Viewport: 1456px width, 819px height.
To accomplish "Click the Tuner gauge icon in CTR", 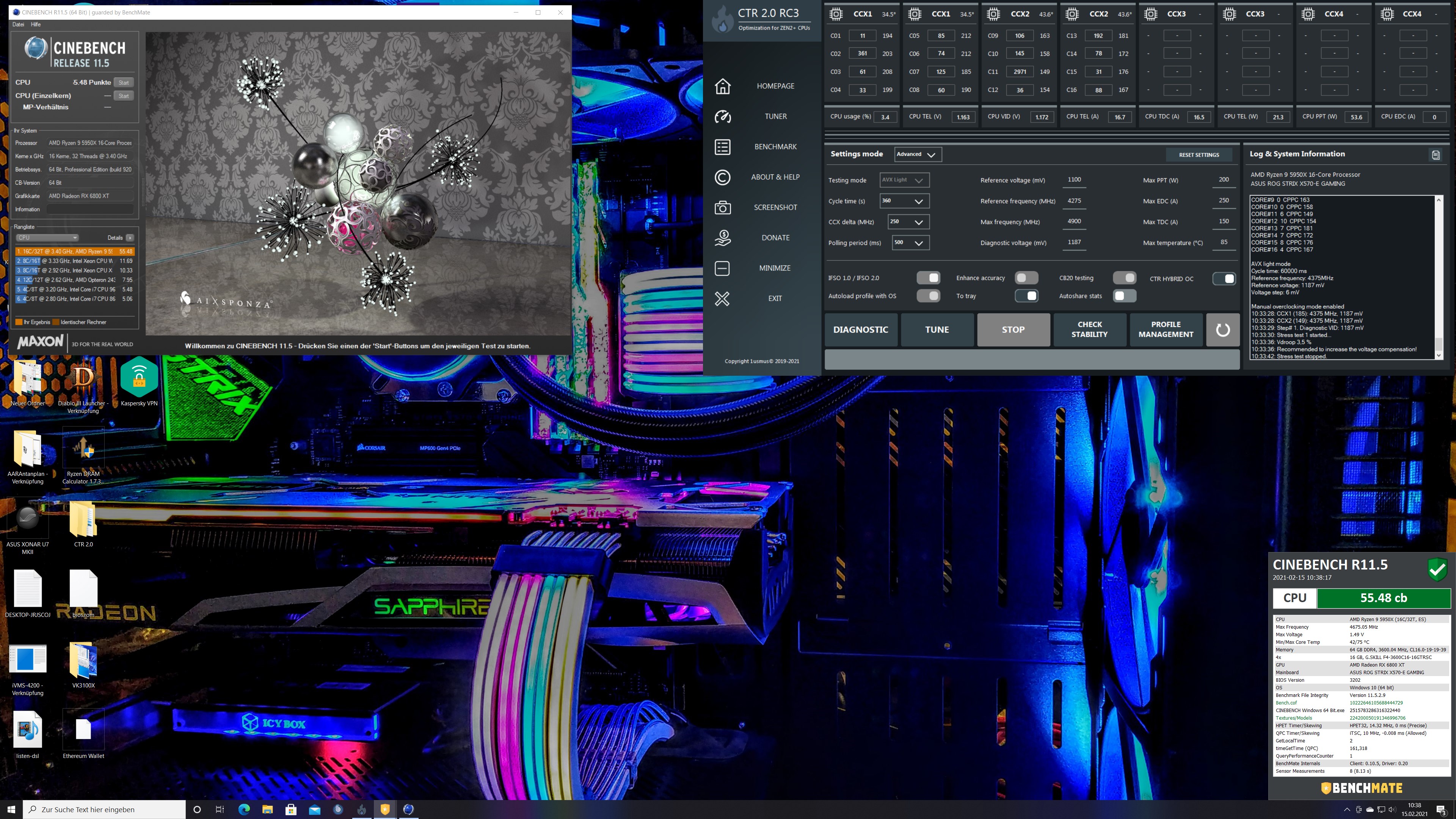I will 722,116.
